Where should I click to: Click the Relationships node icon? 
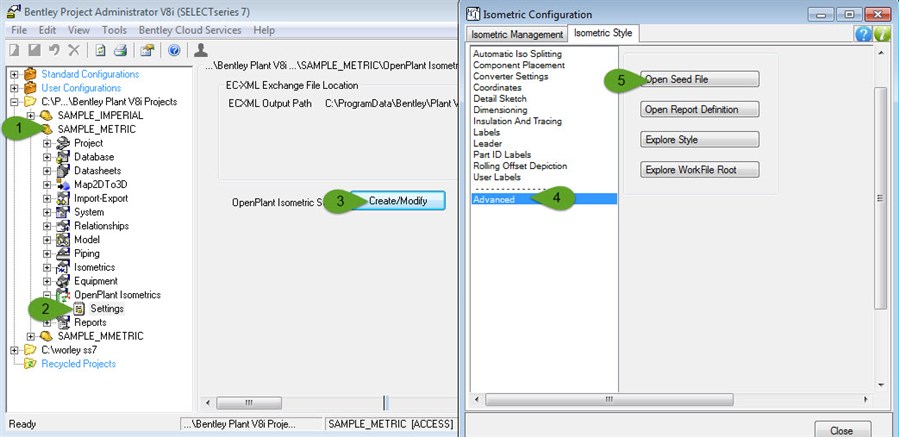click(63, 225)
